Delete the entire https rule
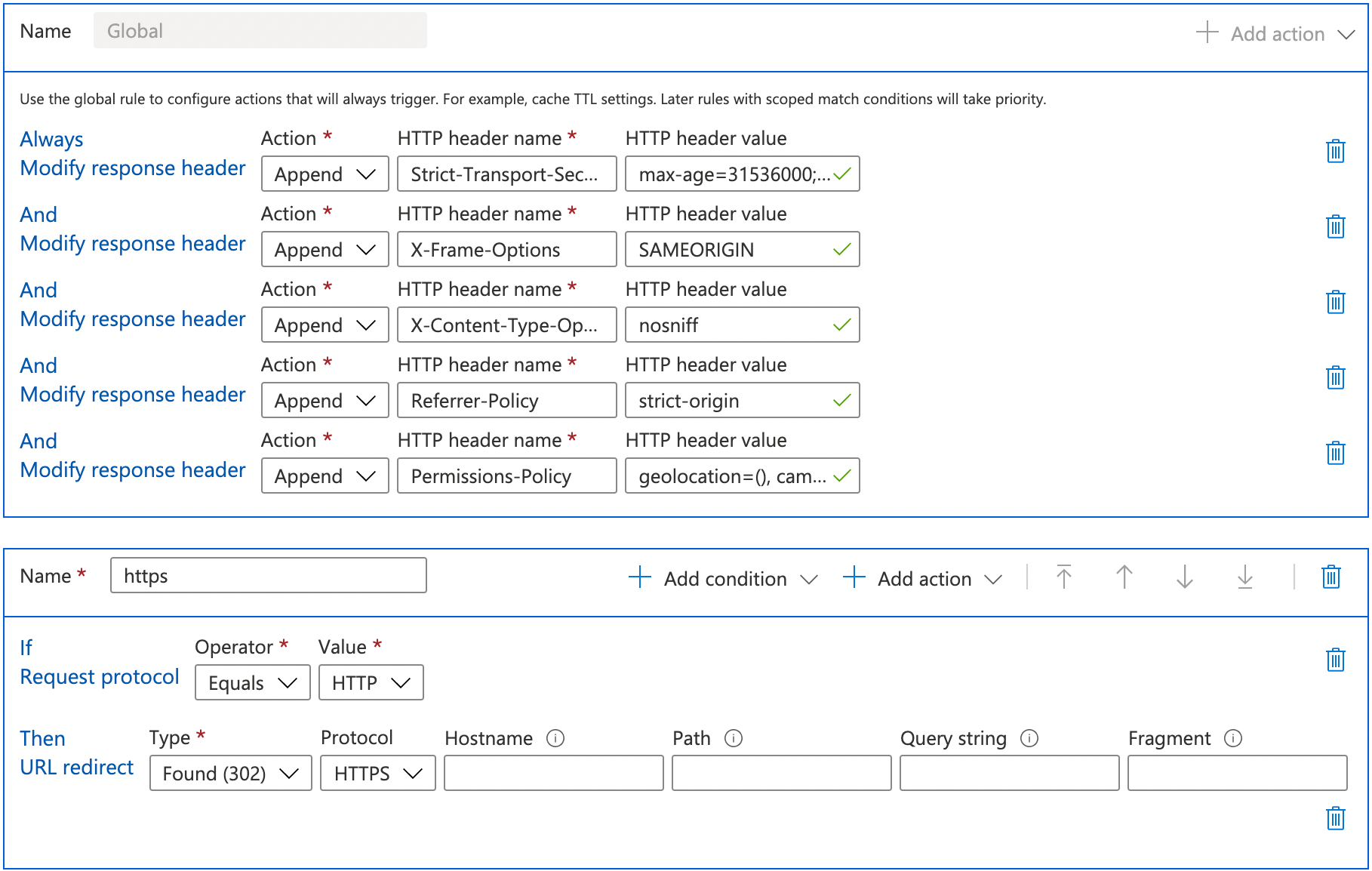 1330,577
